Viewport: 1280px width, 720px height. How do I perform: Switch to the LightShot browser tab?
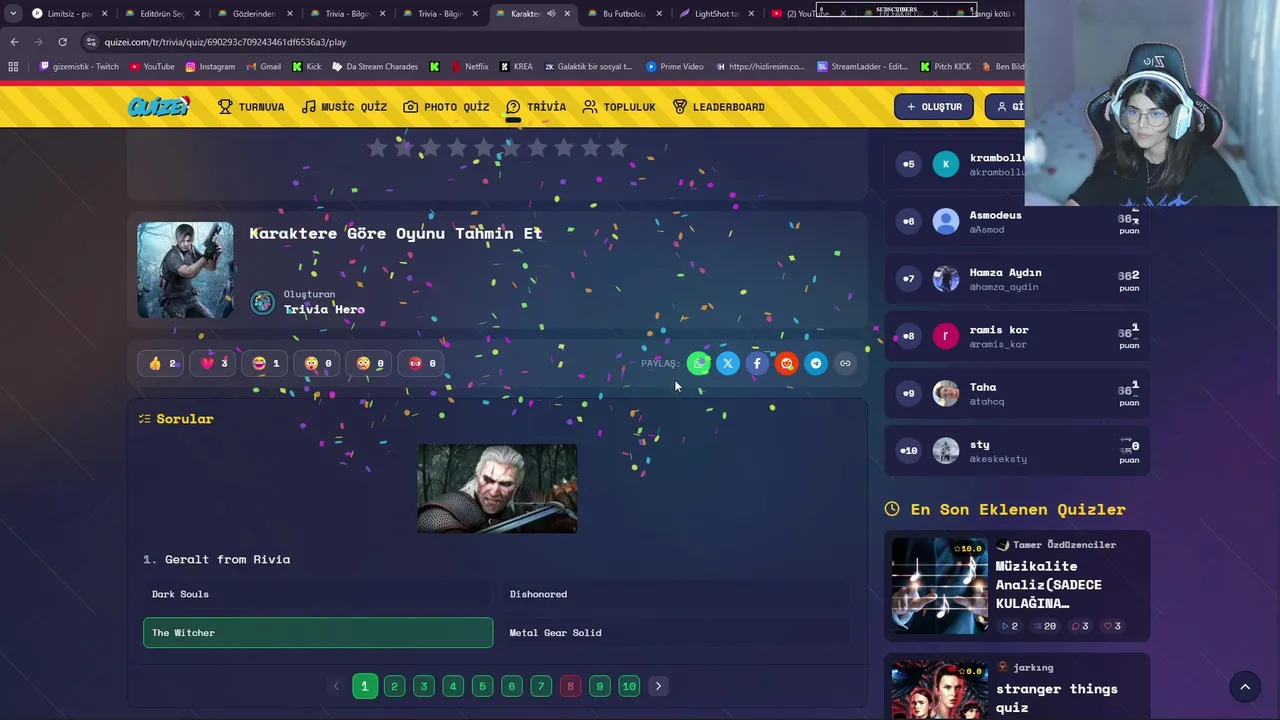pos(716,14)
